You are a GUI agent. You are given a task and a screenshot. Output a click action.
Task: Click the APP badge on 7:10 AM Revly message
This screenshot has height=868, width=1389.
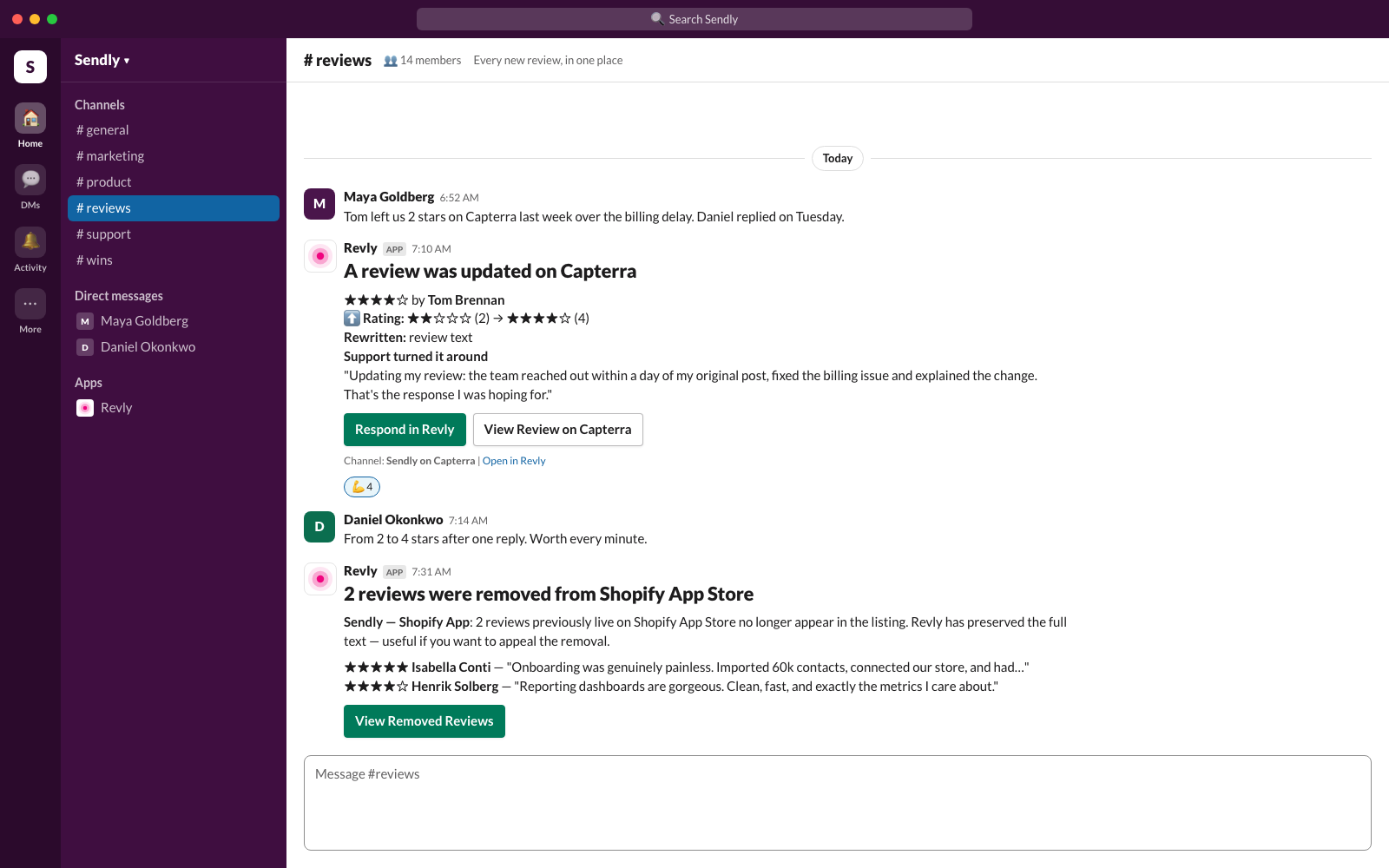[395, 249]
